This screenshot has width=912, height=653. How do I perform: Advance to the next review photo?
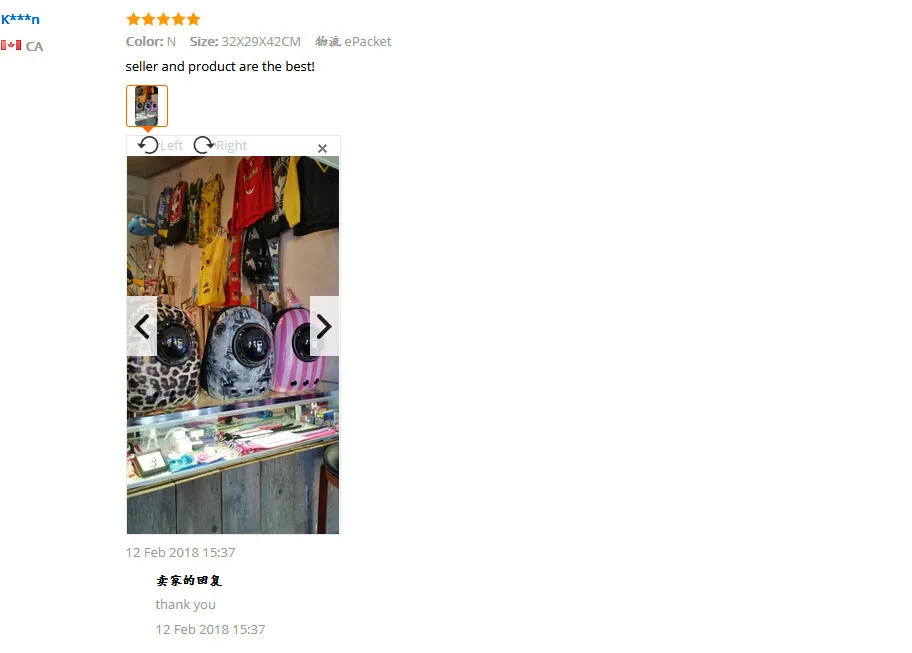coord(324,326)
